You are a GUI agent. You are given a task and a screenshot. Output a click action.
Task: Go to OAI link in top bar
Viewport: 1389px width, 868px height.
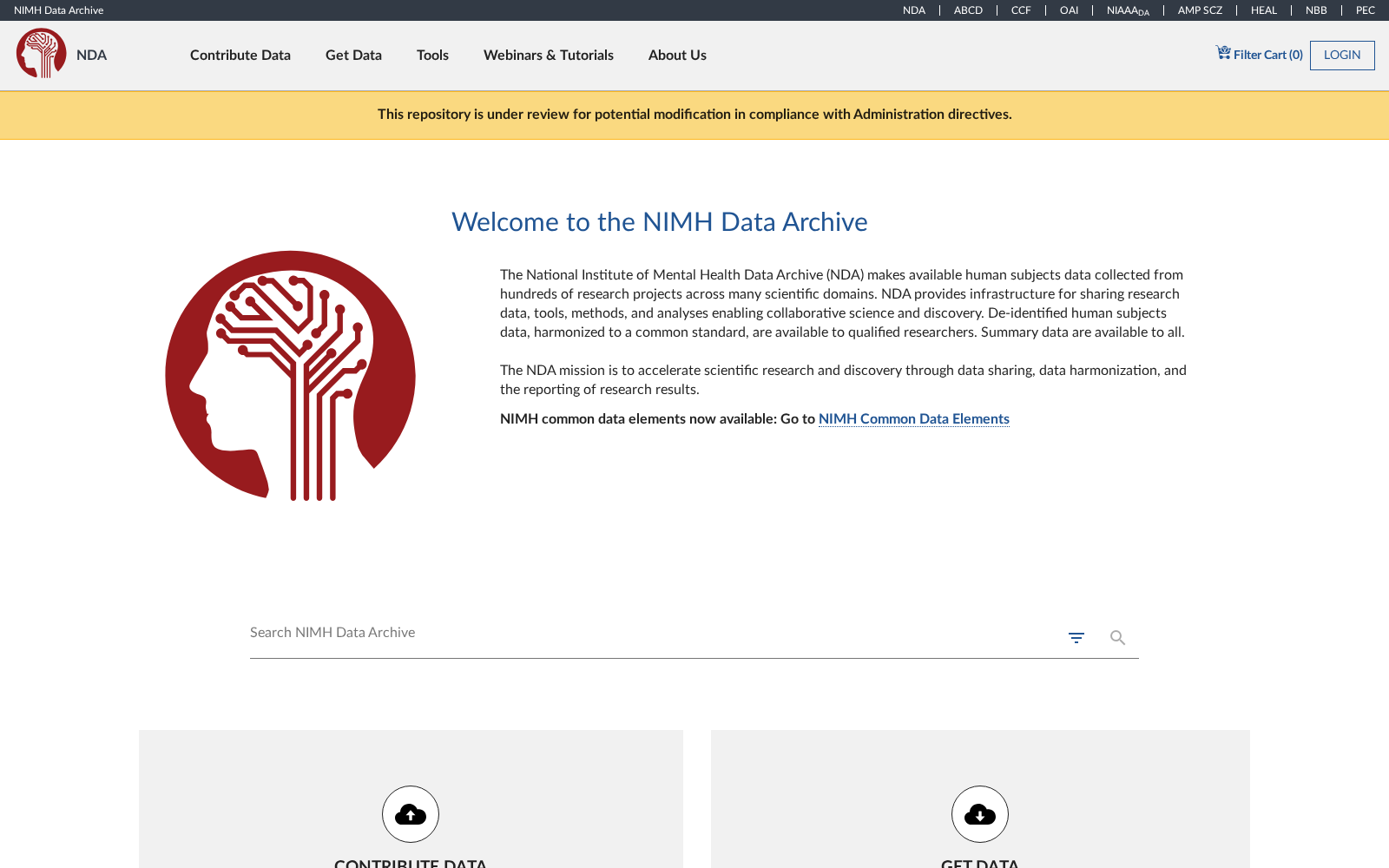click(1069, 10)
